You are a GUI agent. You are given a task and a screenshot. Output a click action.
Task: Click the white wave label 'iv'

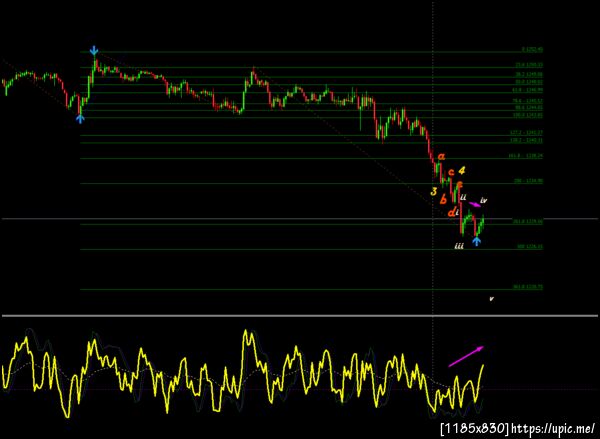484,200
